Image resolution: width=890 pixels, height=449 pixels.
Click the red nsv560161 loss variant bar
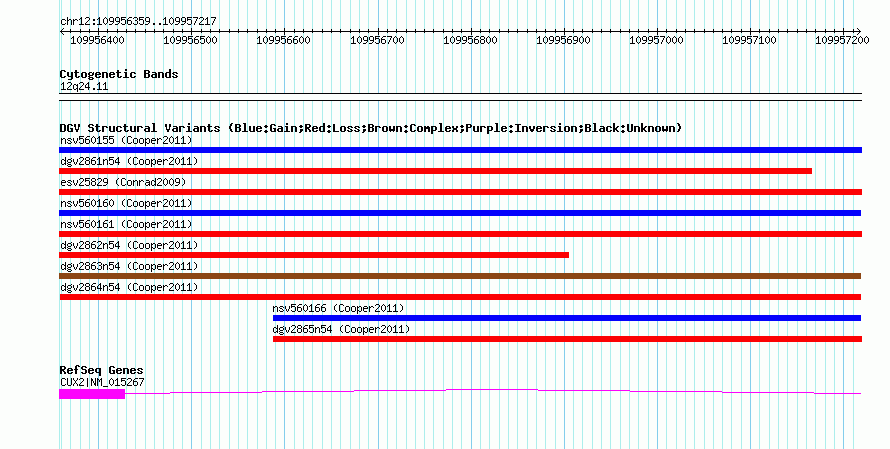(x=460, y=234)
